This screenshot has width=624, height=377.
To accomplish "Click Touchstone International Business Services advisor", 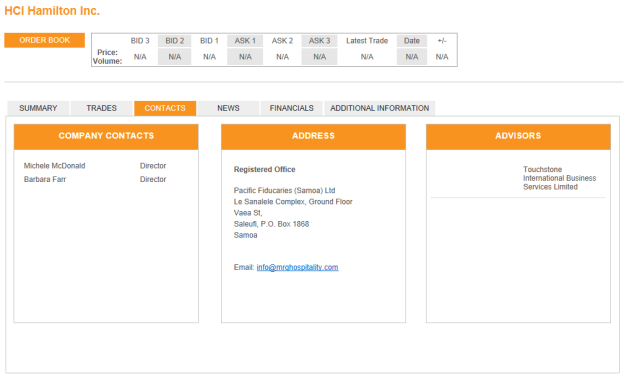I will 560,178.
